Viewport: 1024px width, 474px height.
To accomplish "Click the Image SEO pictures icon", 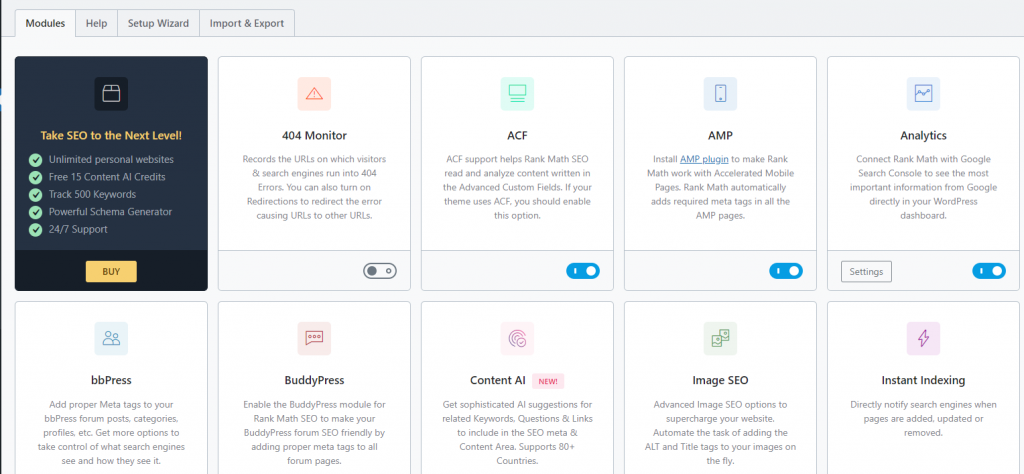I will (720, 339).
